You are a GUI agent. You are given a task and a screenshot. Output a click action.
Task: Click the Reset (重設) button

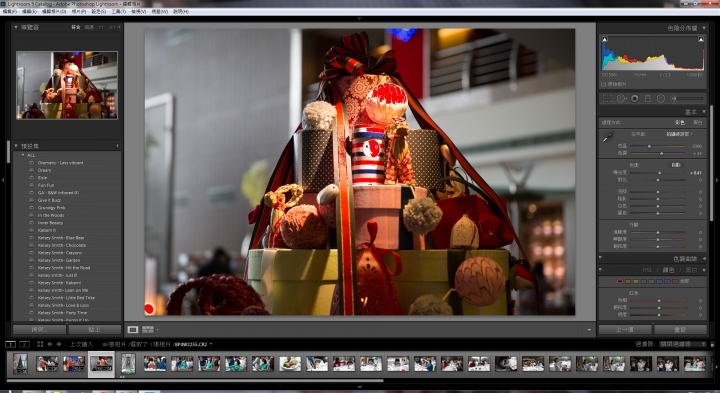(681, 330)
